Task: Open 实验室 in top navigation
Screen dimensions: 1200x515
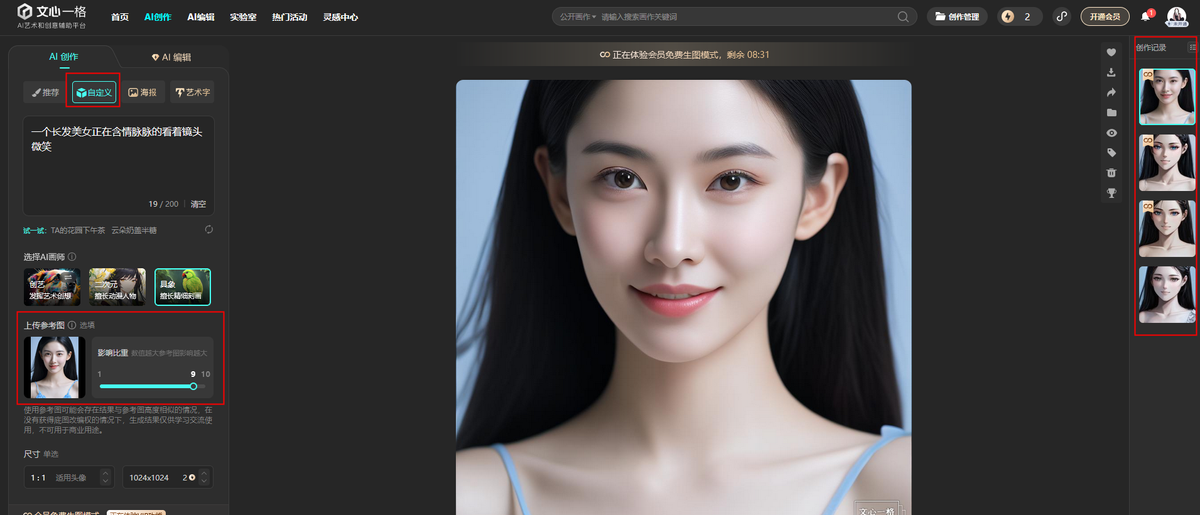Action: coord(243,17)
